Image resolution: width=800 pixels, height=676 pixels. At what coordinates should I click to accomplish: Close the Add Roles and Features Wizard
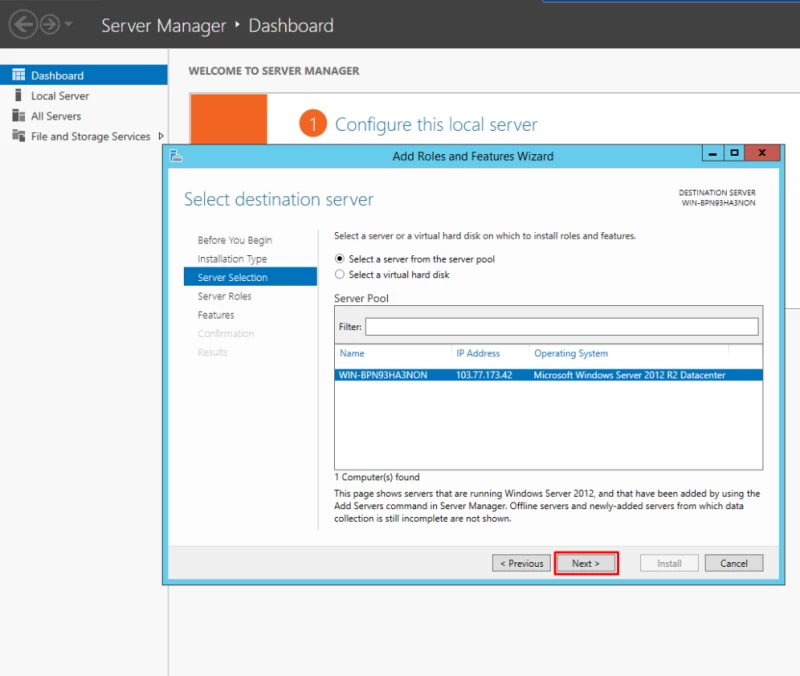pyautogui.click(x=762, y=153)
